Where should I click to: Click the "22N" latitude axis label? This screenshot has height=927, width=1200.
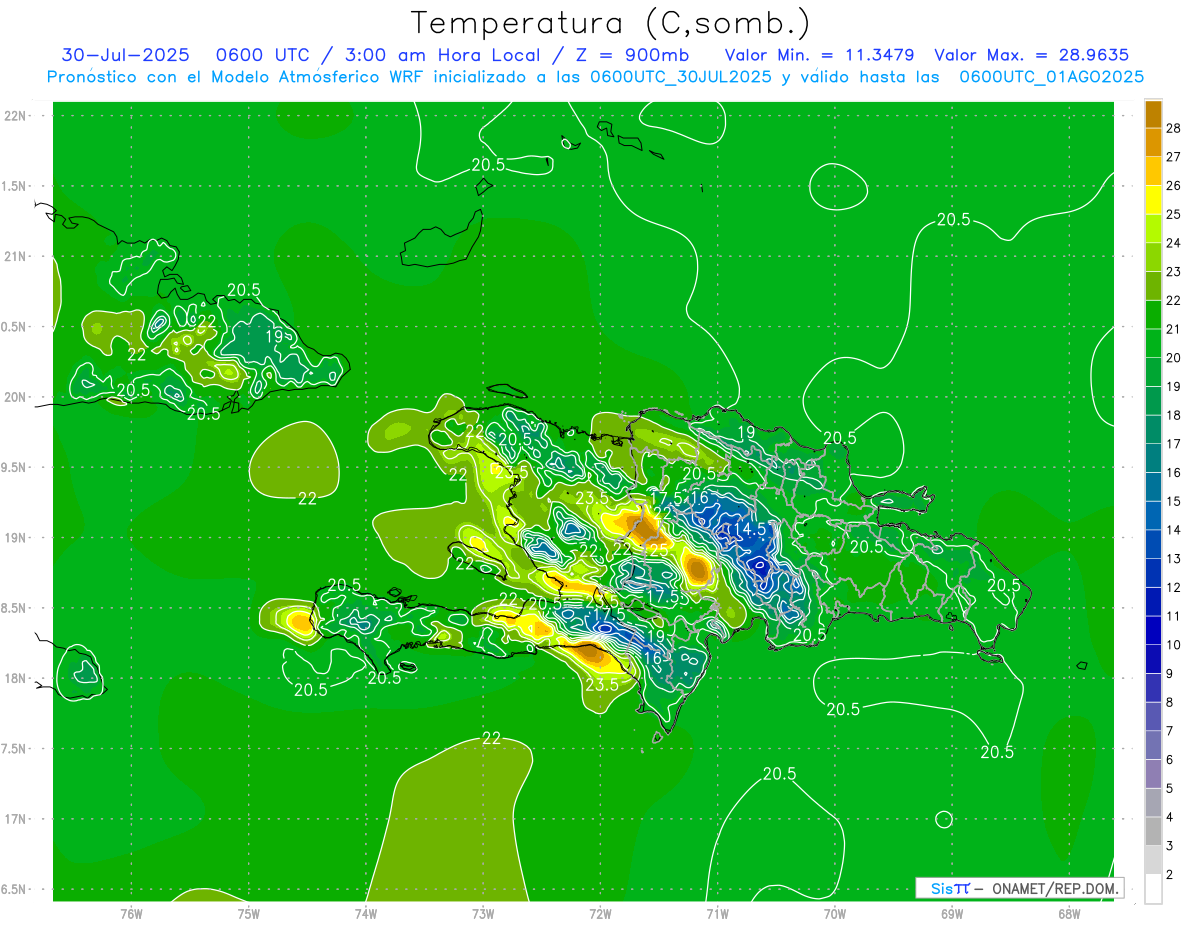click(17, 116)
